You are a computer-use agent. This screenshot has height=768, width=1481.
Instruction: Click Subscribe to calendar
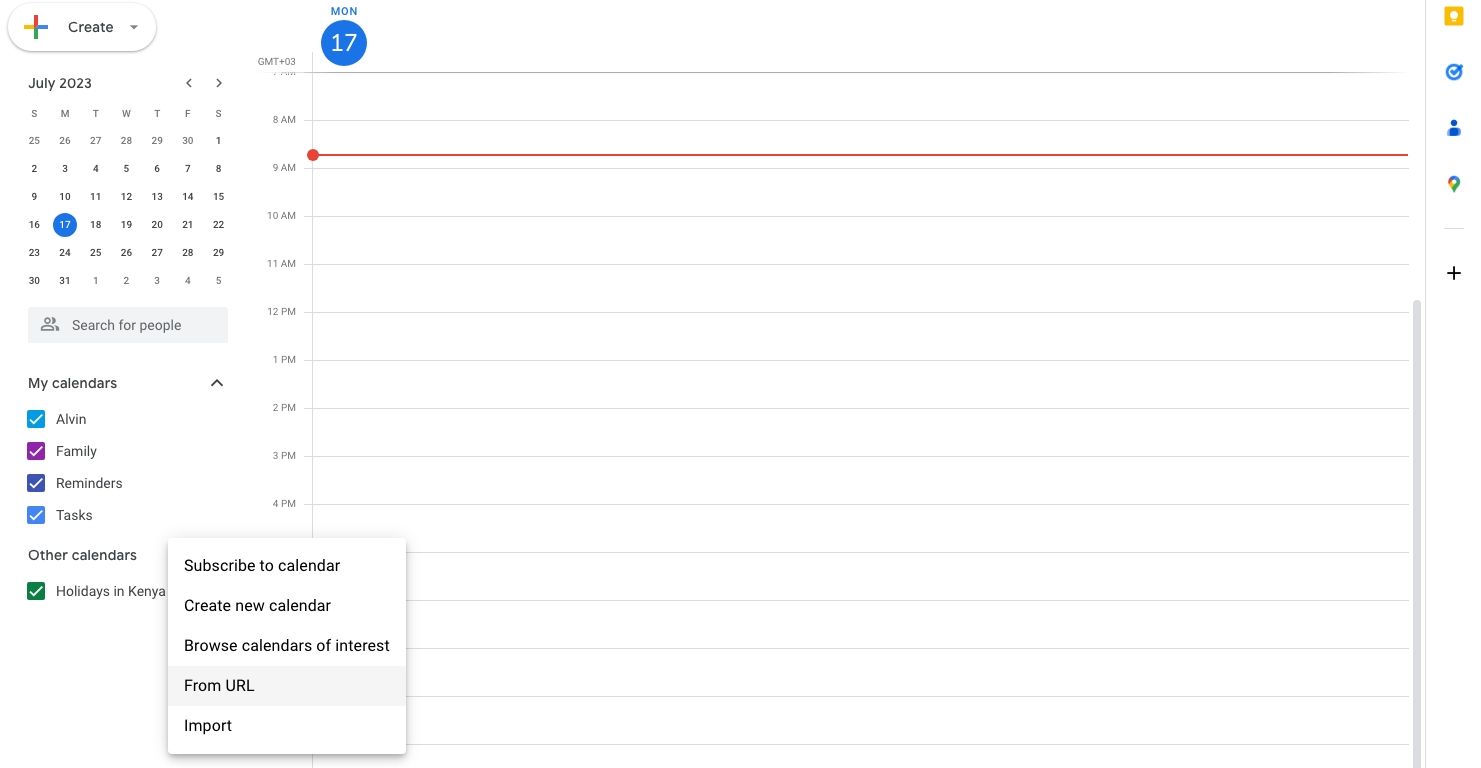261,565
